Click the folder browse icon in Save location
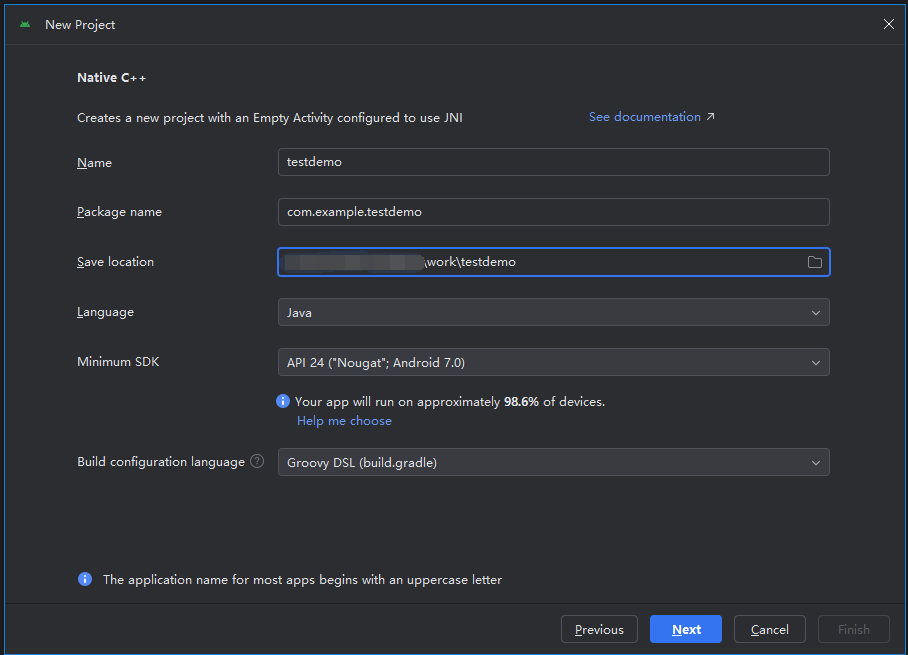 point(814,262)
